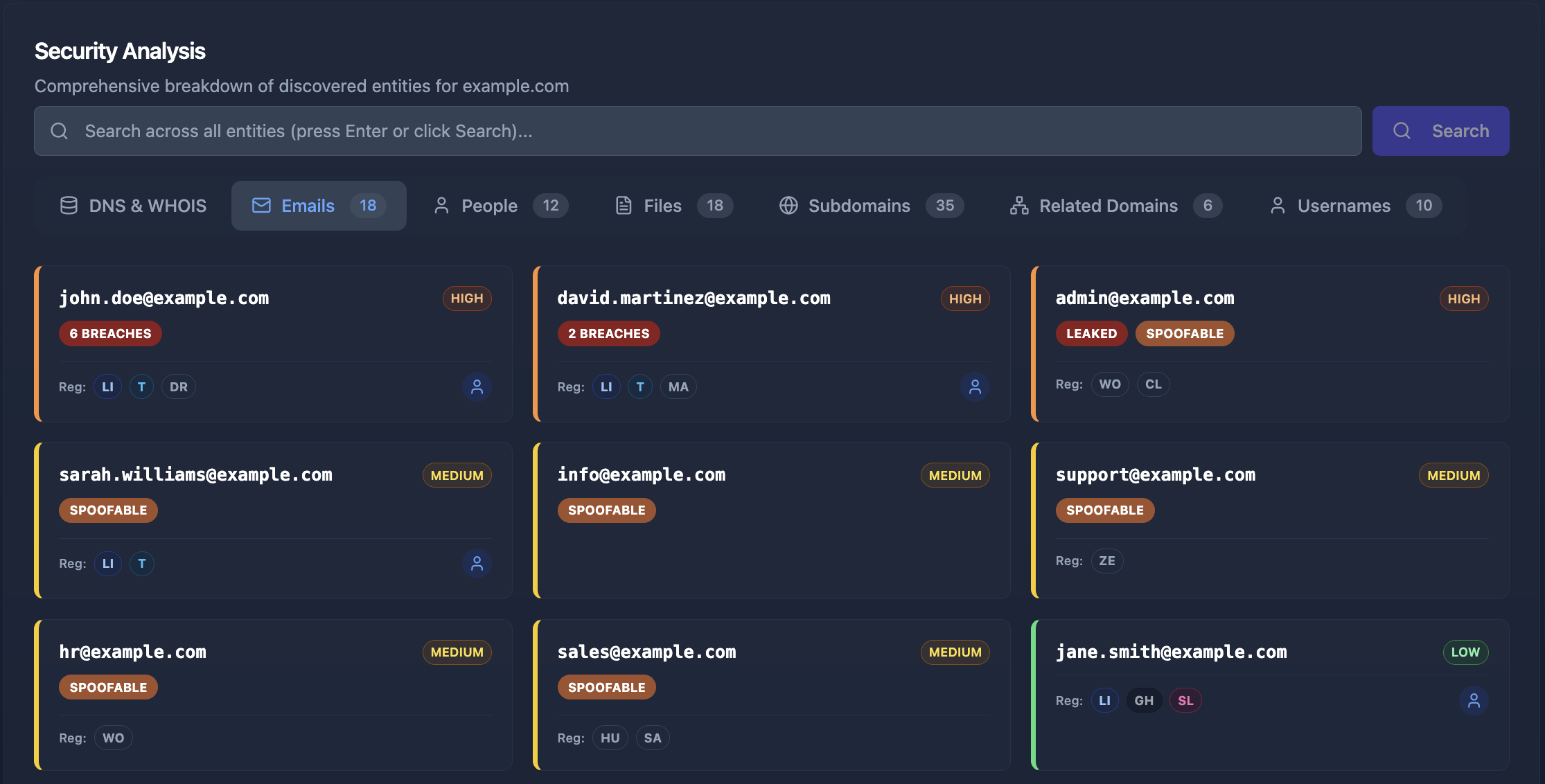Click the globe icon on the Subdomains tab

[788, 205]
